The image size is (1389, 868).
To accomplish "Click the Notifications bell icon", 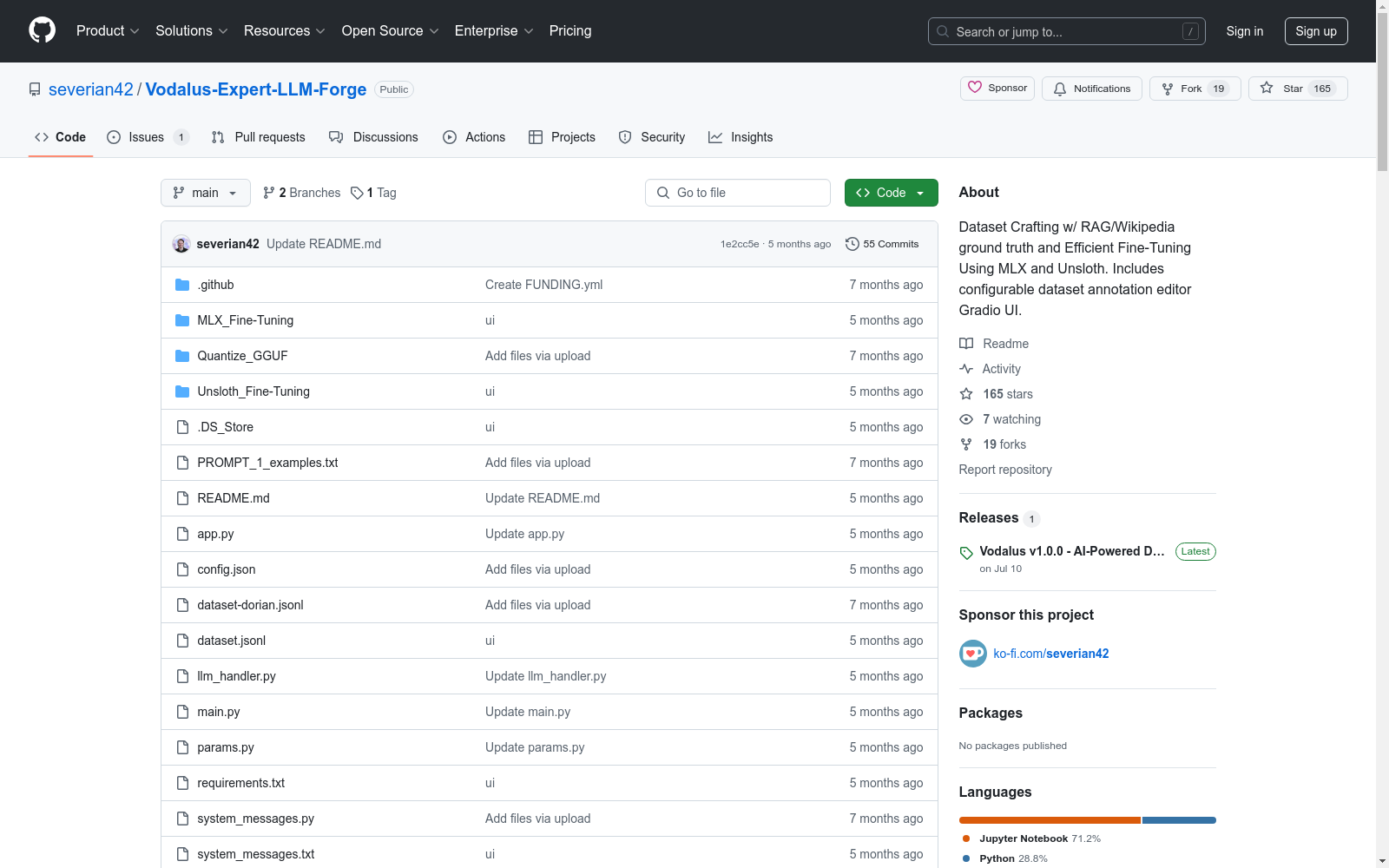I will coord(1060,89).
